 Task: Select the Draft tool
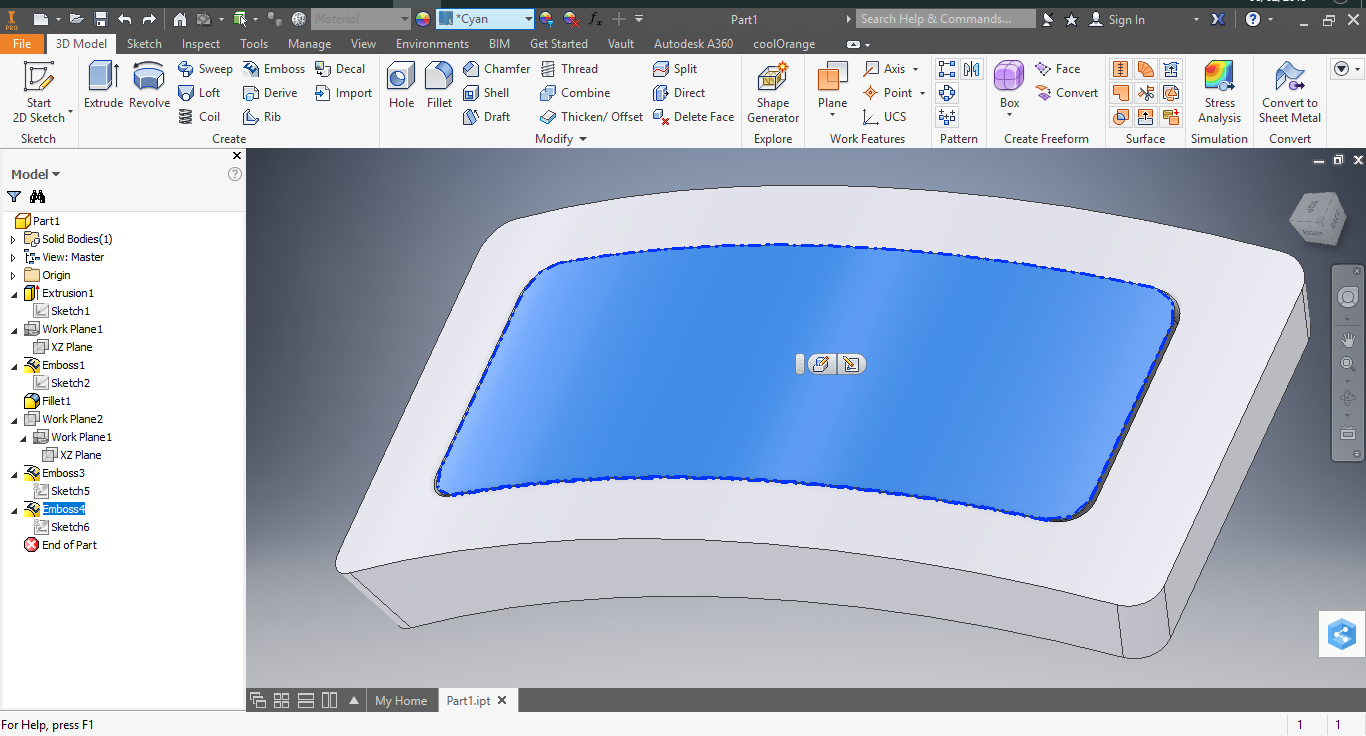click(486, 117)
